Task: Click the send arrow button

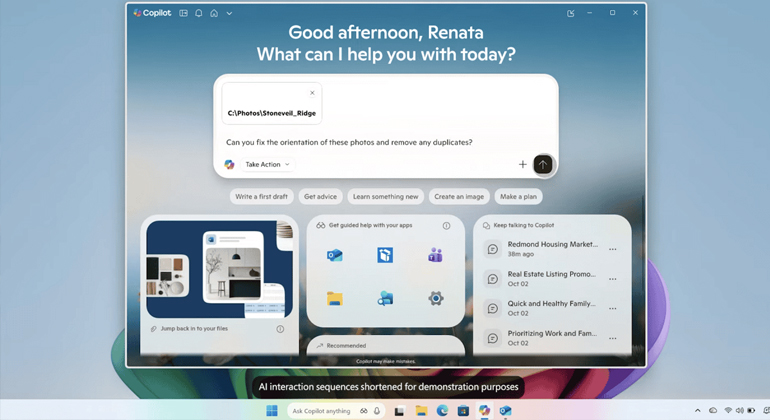Action: click(543, 164)
